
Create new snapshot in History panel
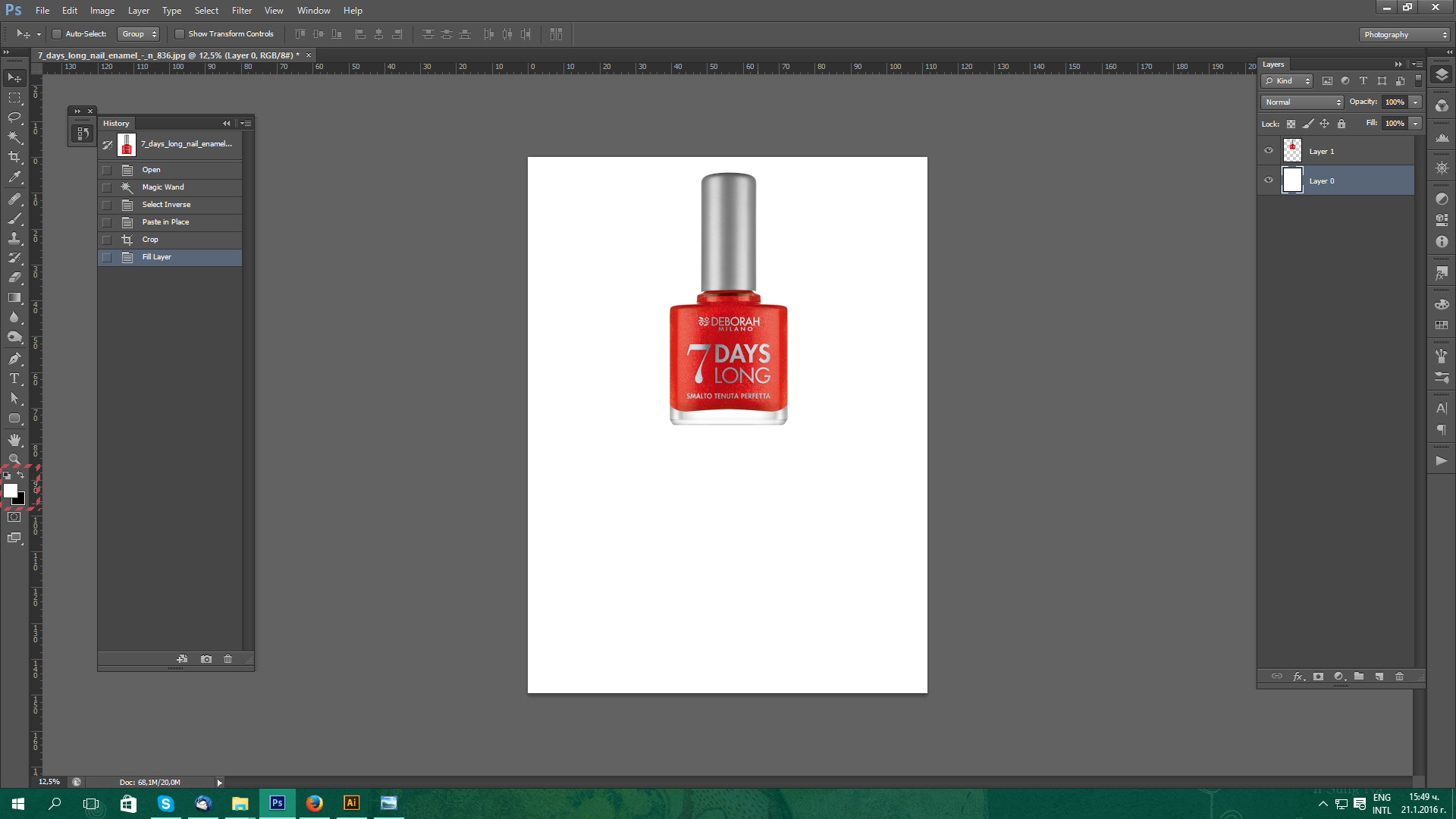click(206, 659)
